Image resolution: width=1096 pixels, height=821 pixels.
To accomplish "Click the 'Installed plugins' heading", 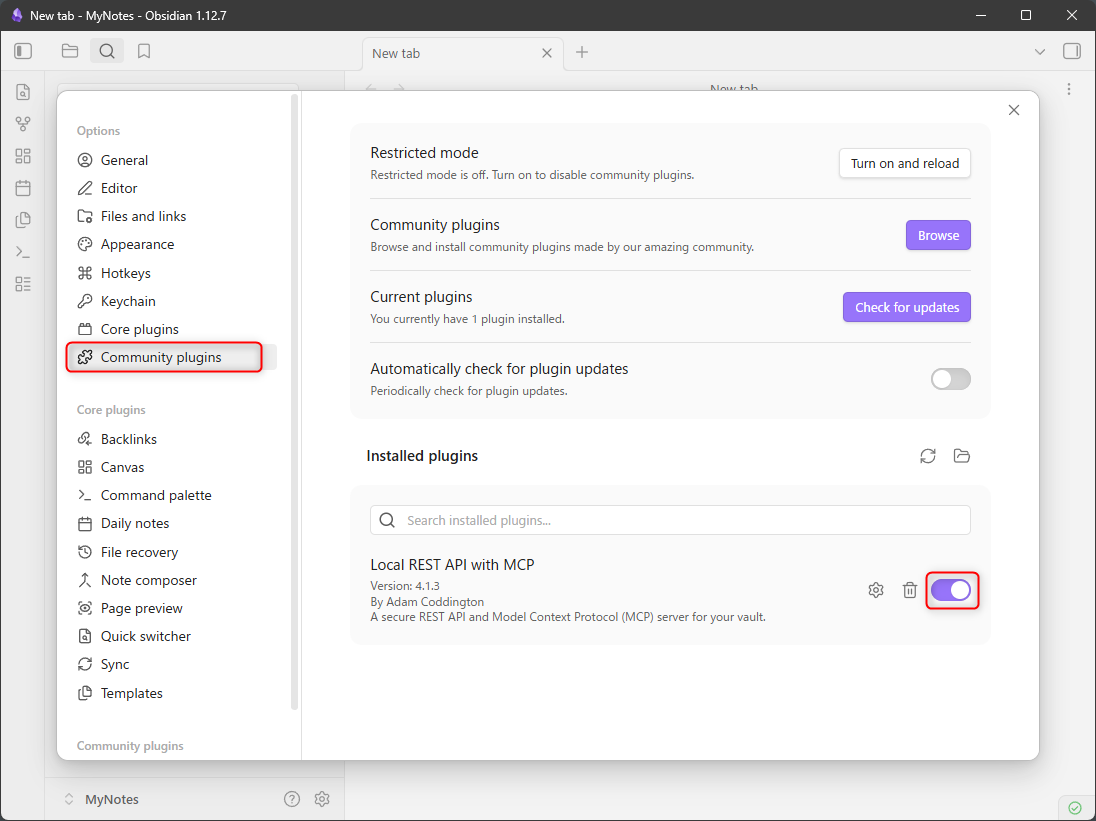I will point(422,456).
